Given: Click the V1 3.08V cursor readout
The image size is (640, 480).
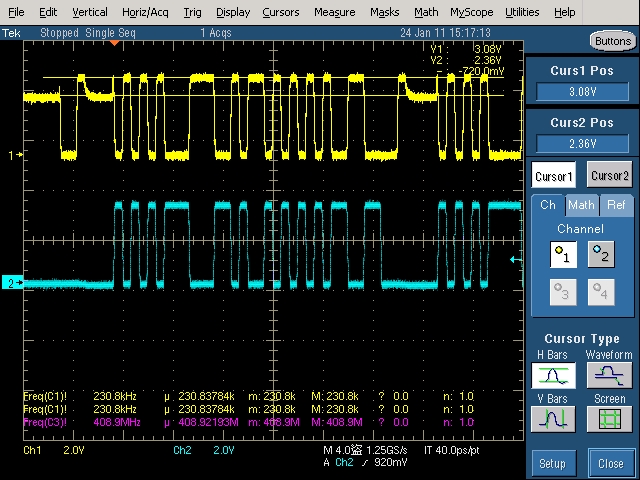Looking at the screenshot, I should 466,49.
